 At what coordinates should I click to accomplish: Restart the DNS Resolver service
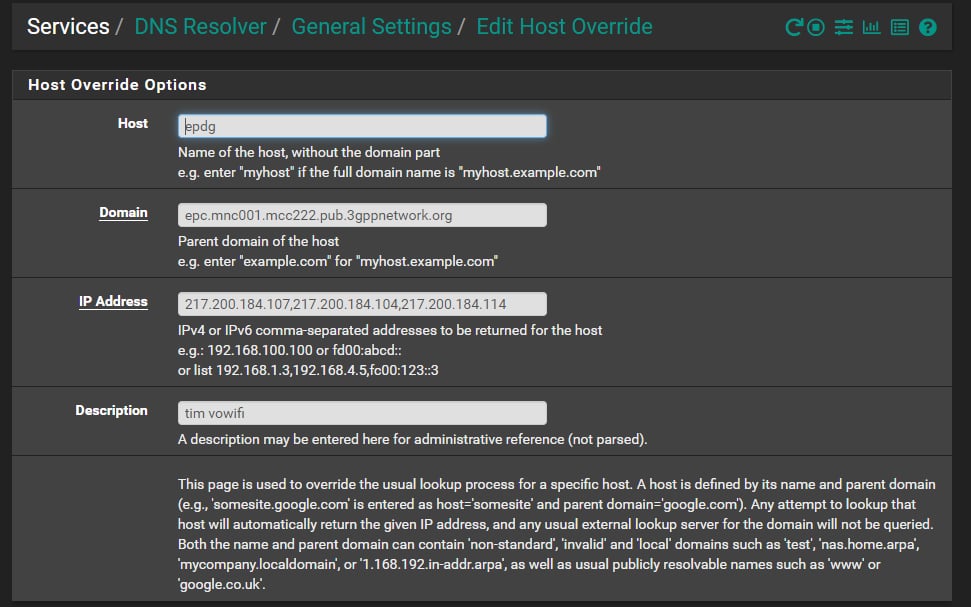793,27
